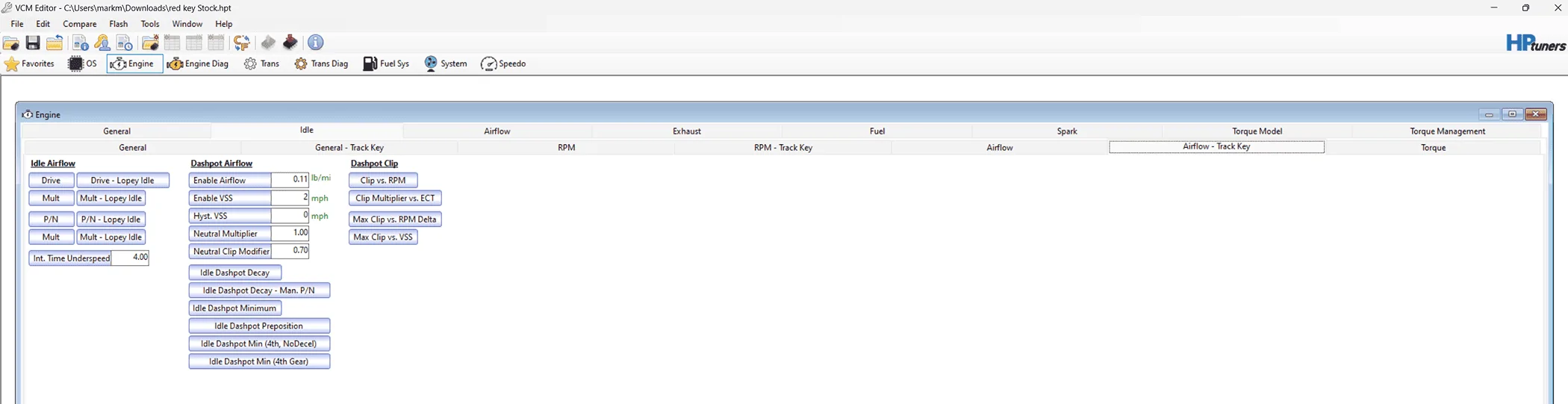Image resolution: width=1568 pixels, height=404 pixels.
Task: Select the RPM - Track Key subtab
Action: coord(783,148)
